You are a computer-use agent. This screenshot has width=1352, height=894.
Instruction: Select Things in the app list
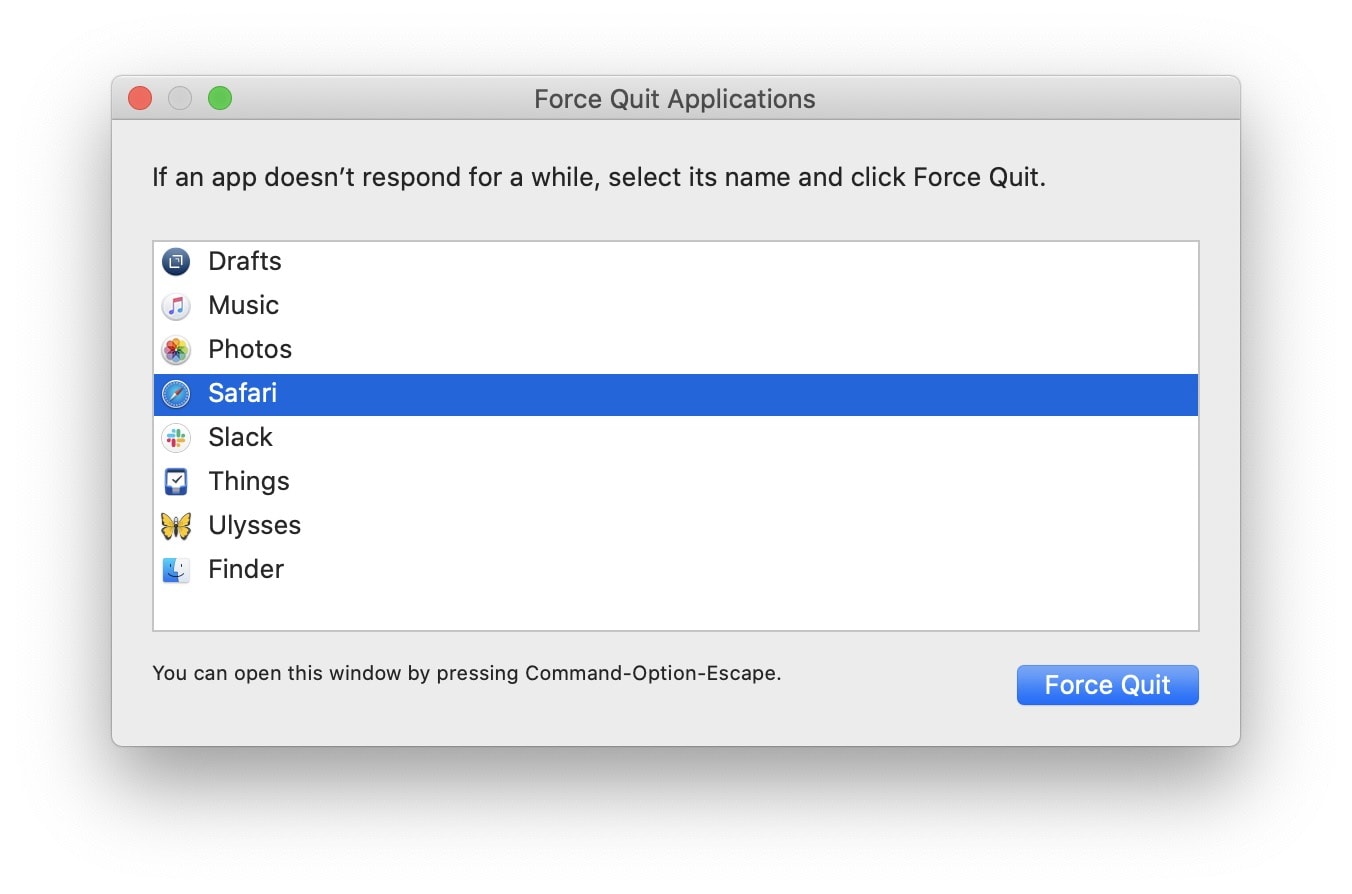coord(249,482)
